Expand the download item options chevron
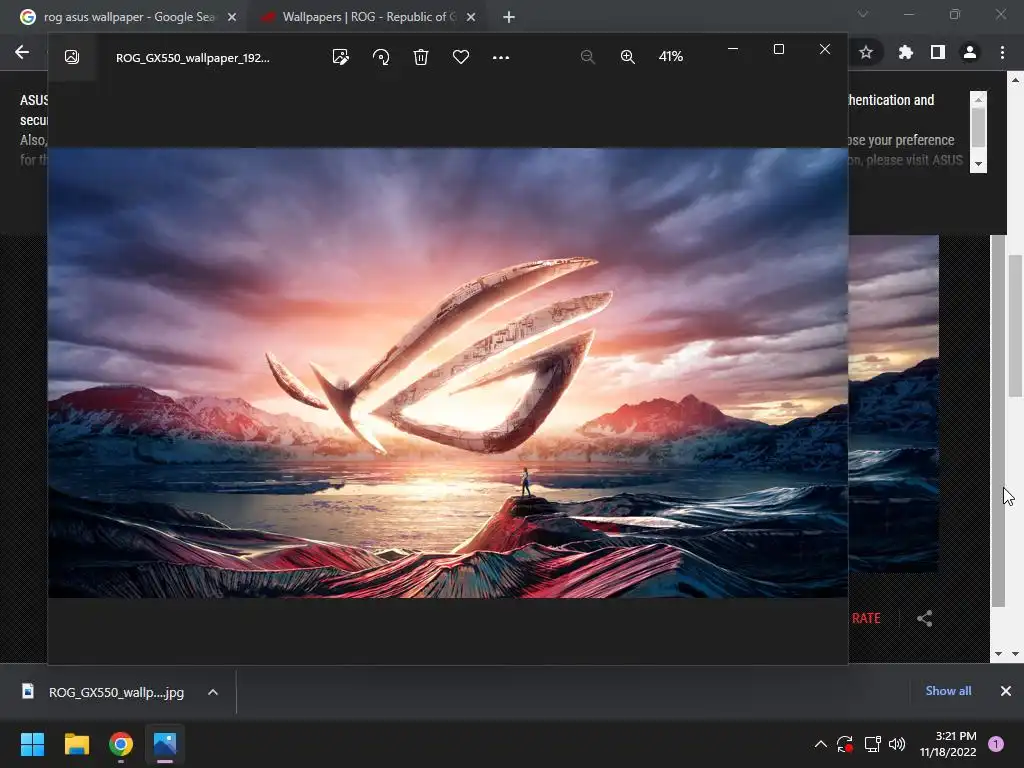Image resolution: width=1024 pixels, height=768 pixels. [x=213, y=692]
